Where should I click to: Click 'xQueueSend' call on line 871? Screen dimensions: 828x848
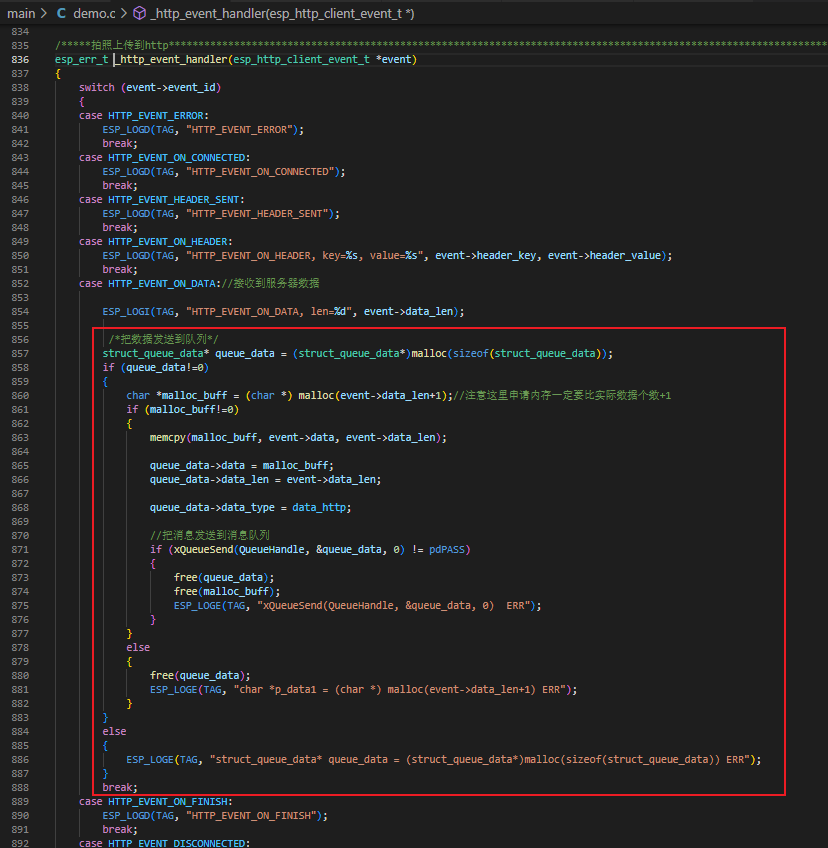click(203, 549)
